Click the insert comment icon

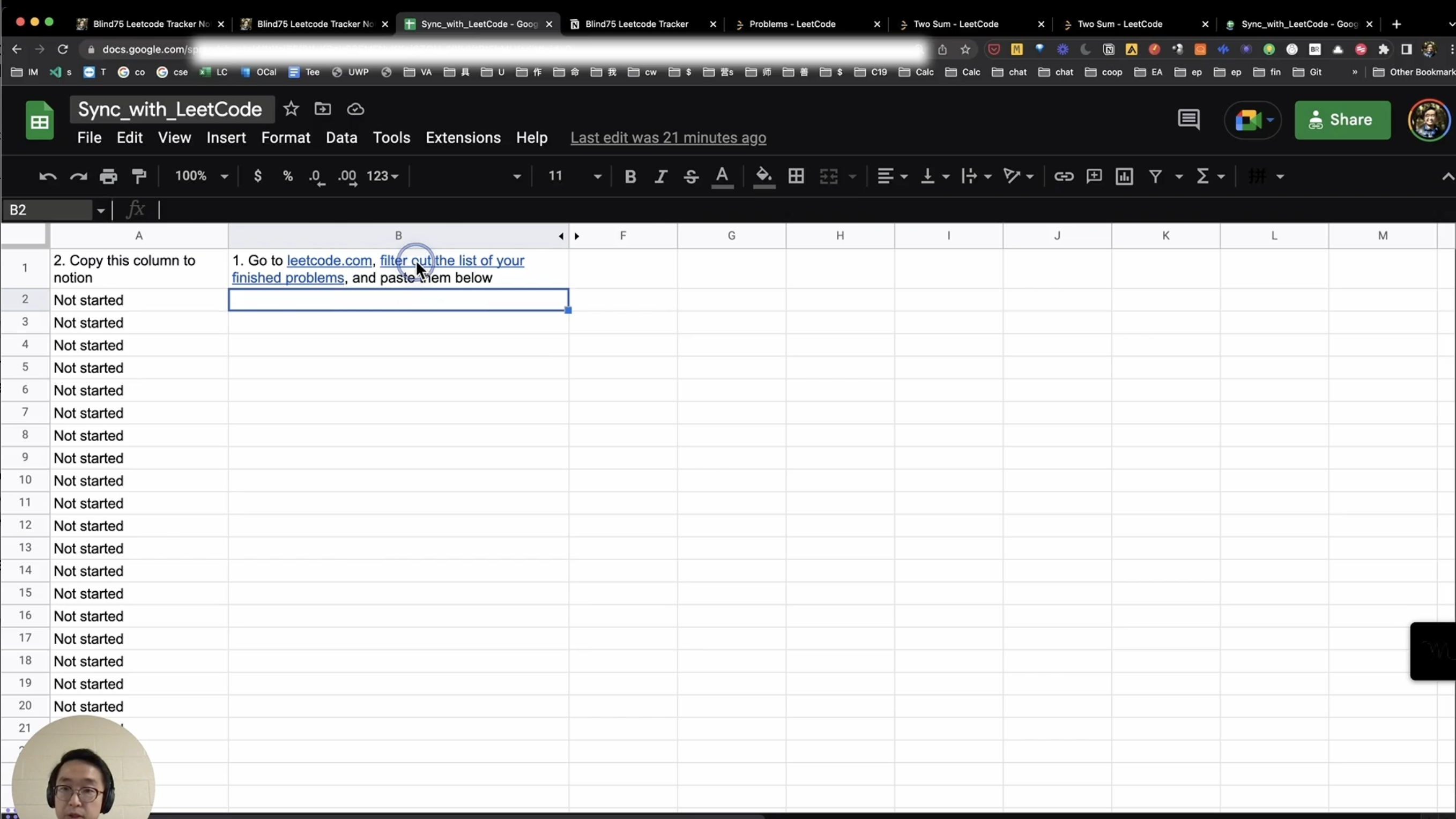1094,176
